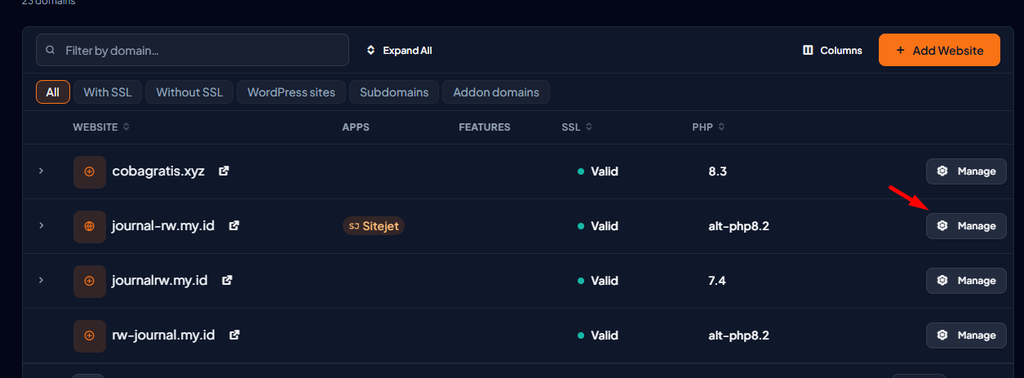Click the Sitejet app badge

pyautogui.click(x=374, y=226)
